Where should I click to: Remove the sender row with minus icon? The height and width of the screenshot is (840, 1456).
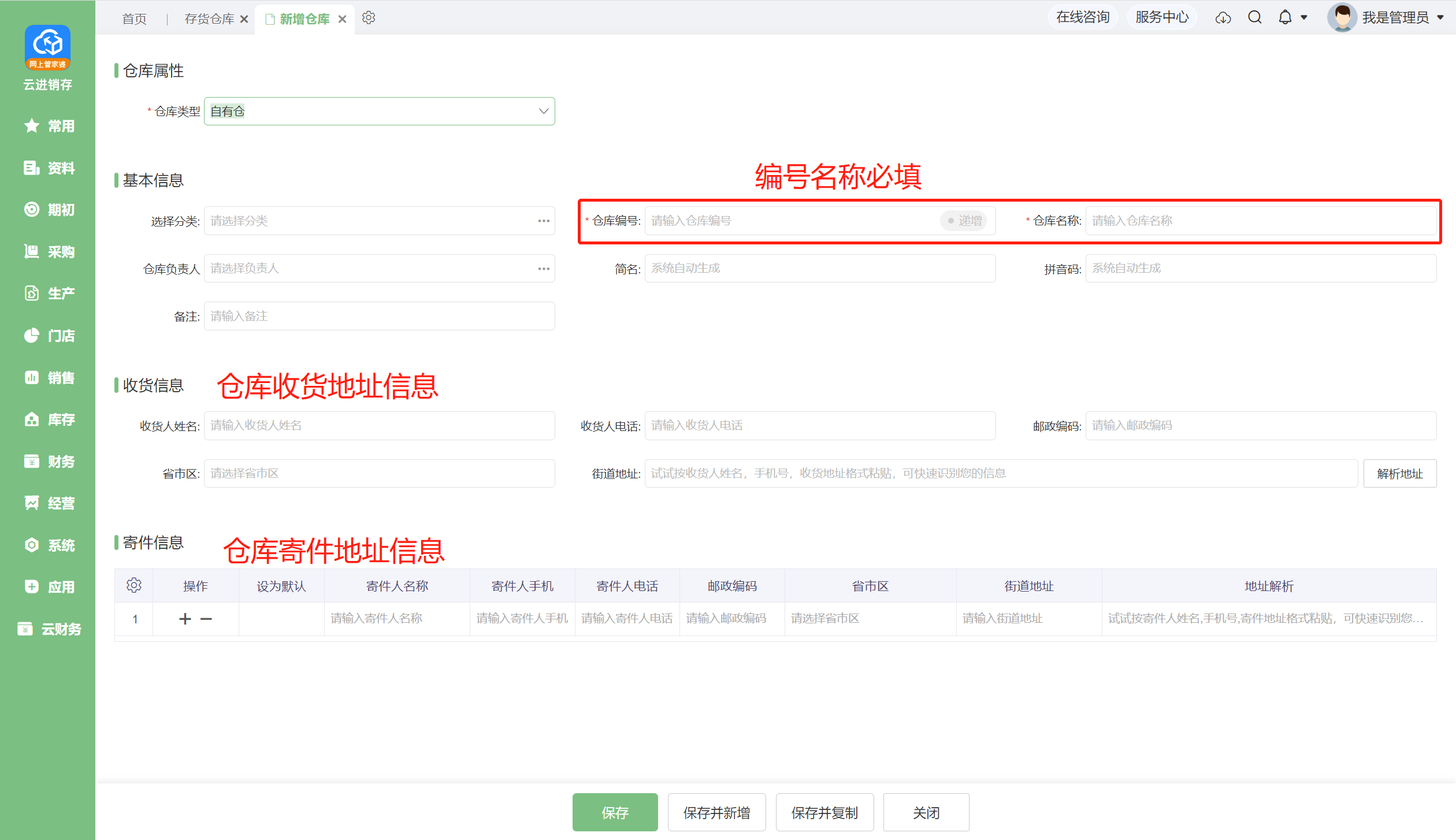[206, 619]
